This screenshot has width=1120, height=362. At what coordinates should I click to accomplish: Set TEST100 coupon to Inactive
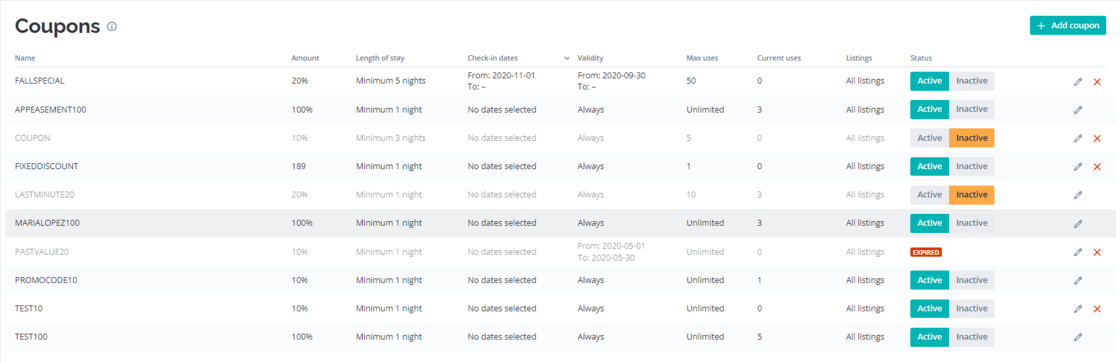click(x=971, y=337)
